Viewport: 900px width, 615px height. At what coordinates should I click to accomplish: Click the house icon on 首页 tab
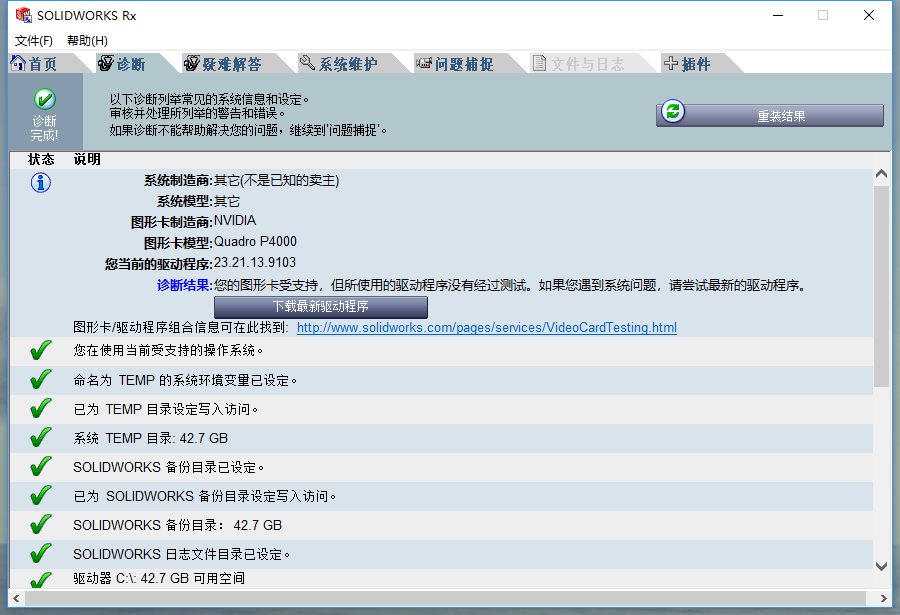(18, 63)
